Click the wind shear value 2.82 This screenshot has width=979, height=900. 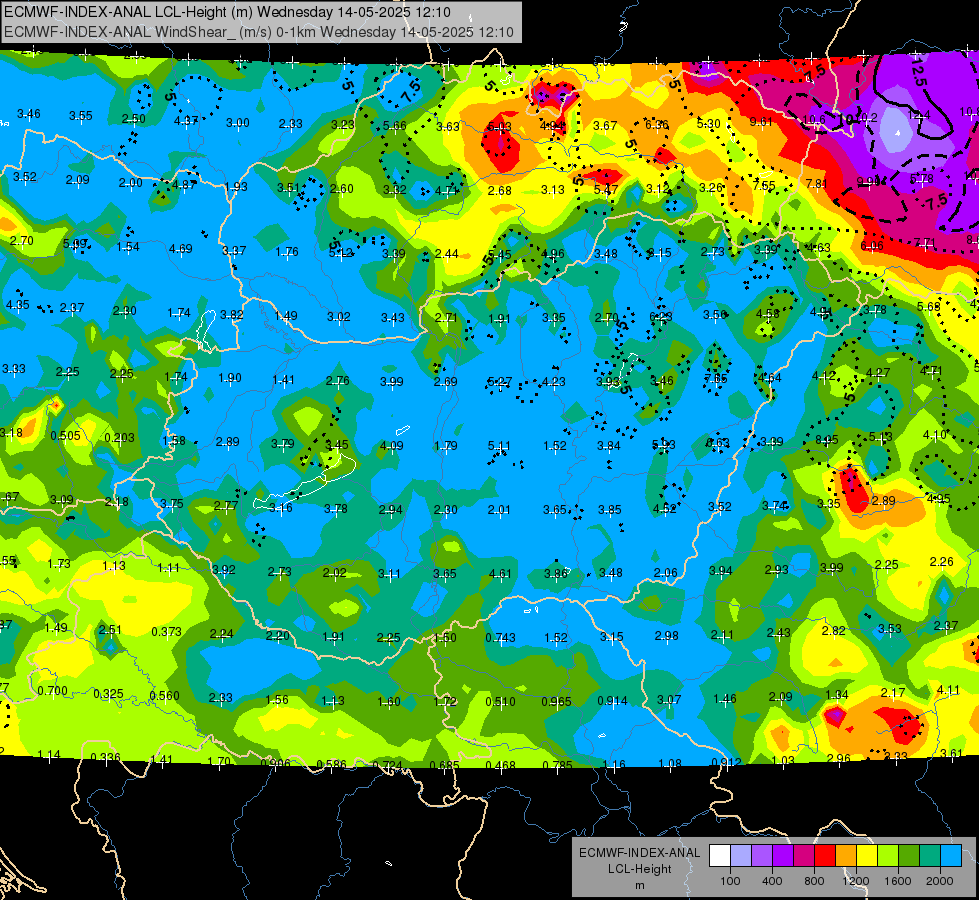(834, 631)
